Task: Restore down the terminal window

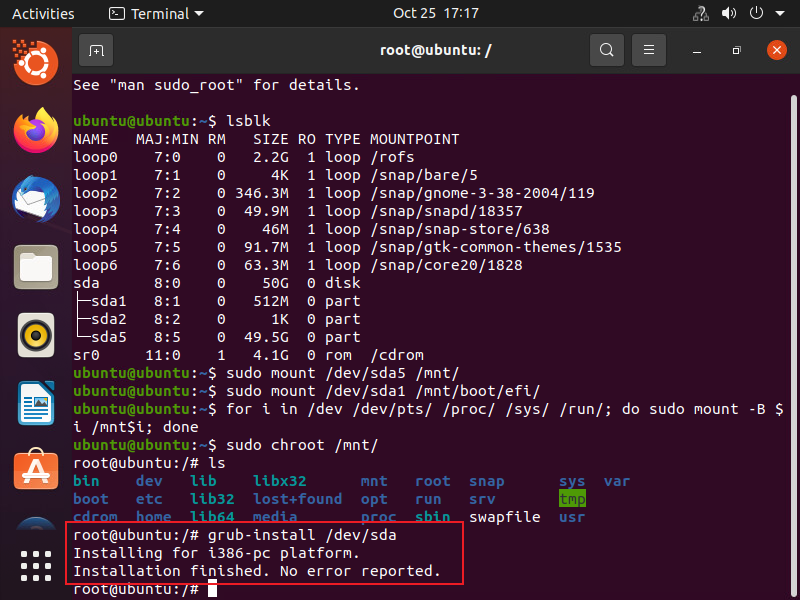Action: (736, 50)
